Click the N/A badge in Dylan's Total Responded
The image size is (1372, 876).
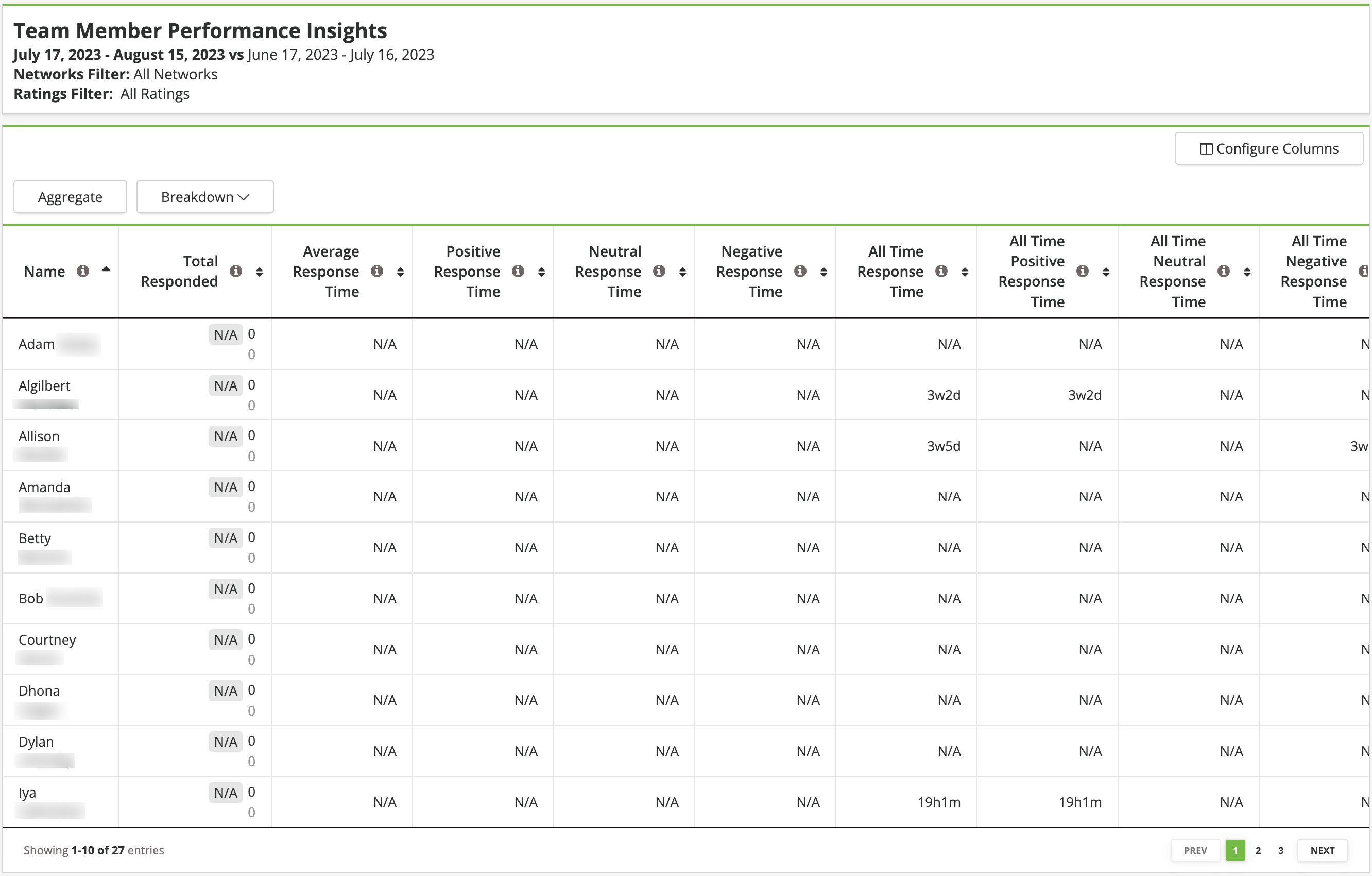(226, 742)
